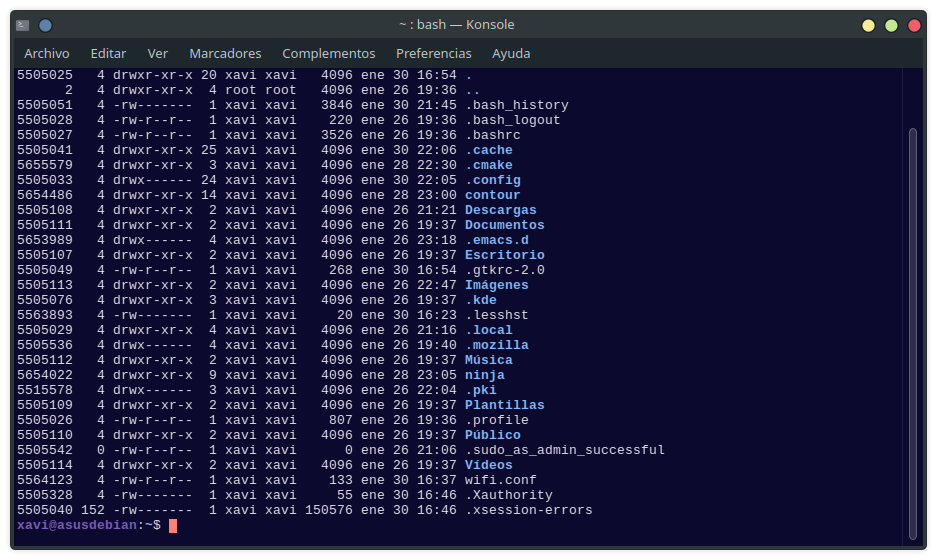Click the Descargas directory name
937x560 pixels.
[x=501, y=210]
